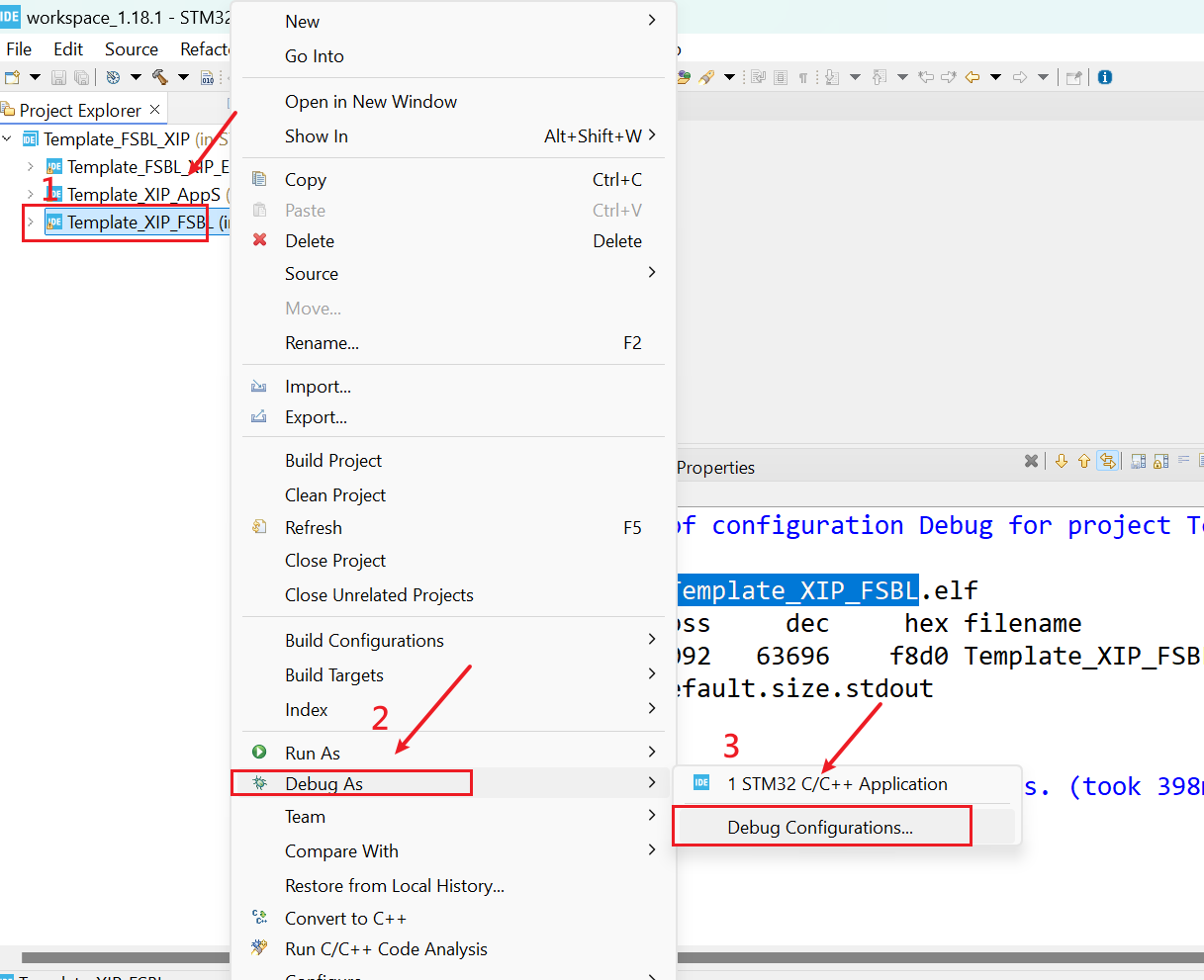Open the Edit menu

point(68,48)
